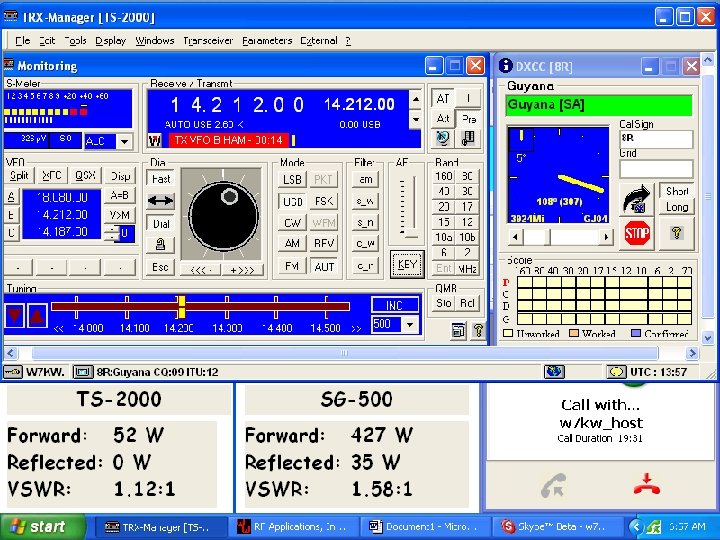Click the rotator arrow icon in DXCC window

pos(637,199)
